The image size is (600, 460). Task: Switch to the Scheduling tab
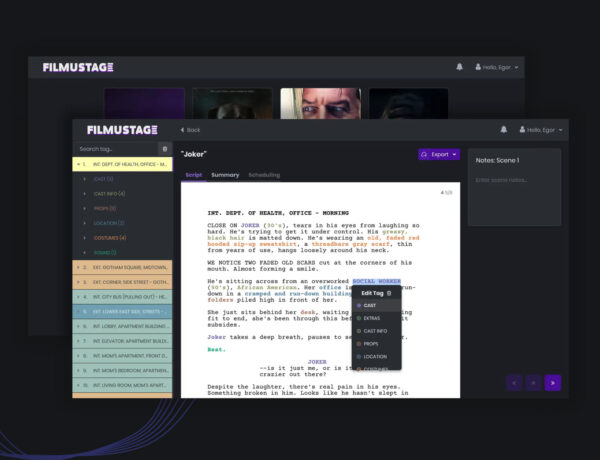pyautogui.click(x=264, y=175)
